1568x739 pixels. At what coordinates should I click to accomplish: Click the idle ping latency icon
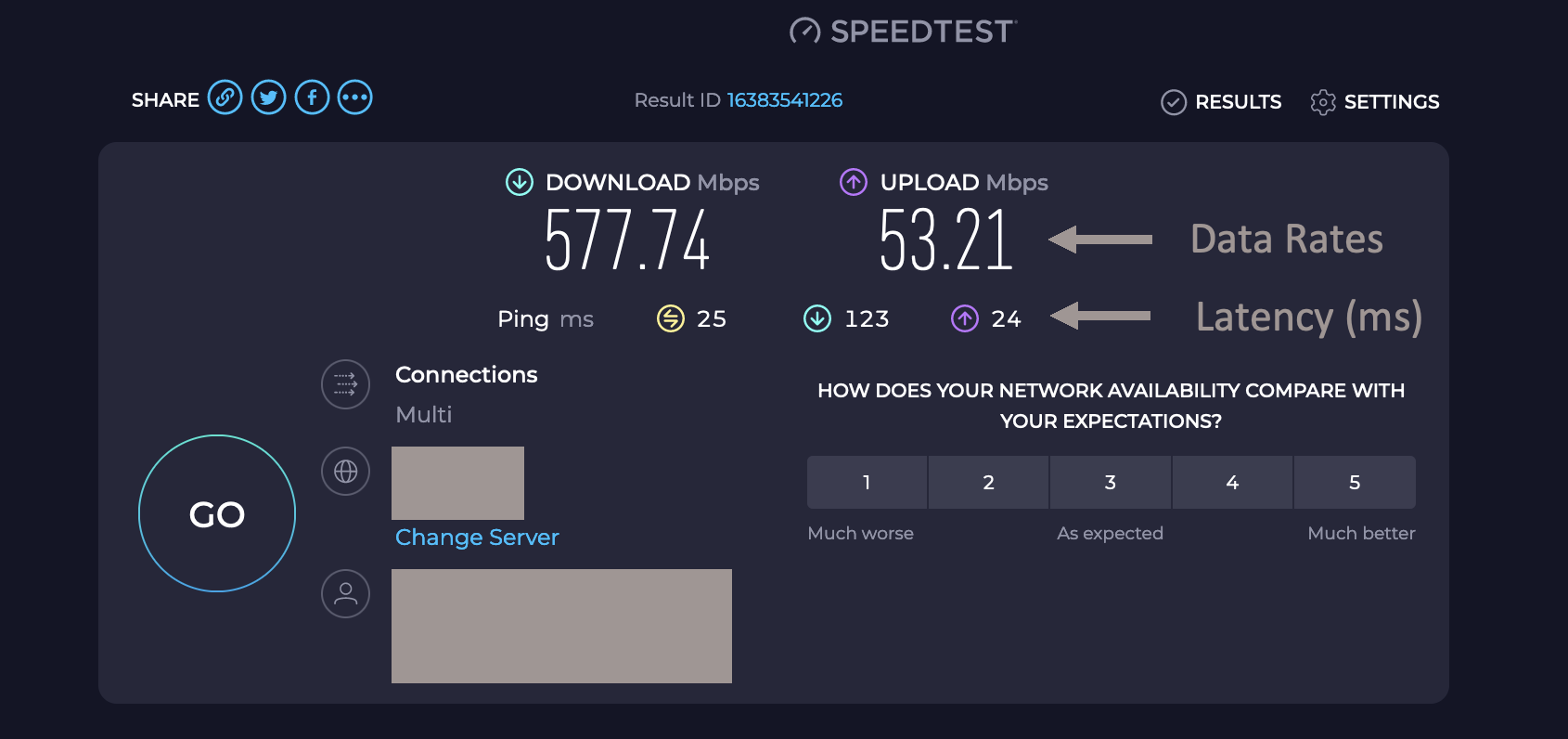(x=670, y=318)
